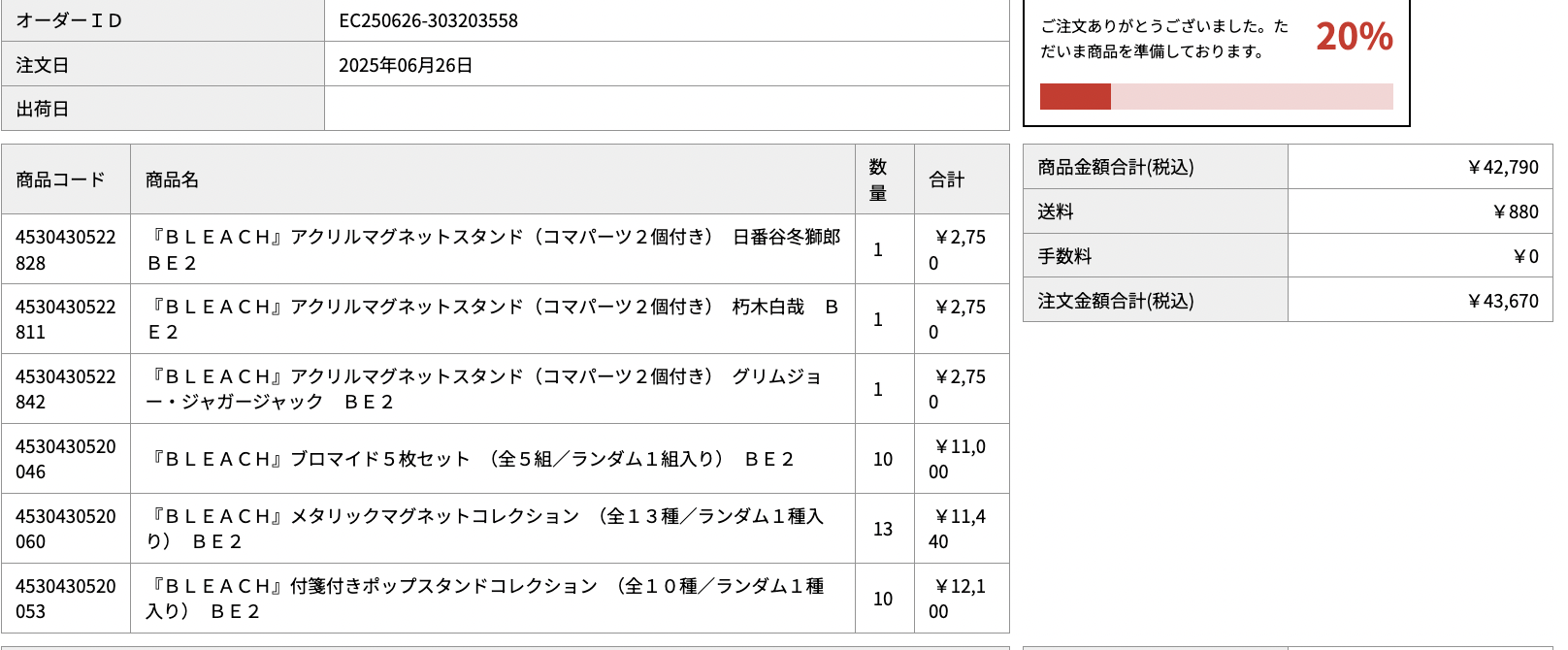Click quantity 13 for metallic magnet collection

882,529
